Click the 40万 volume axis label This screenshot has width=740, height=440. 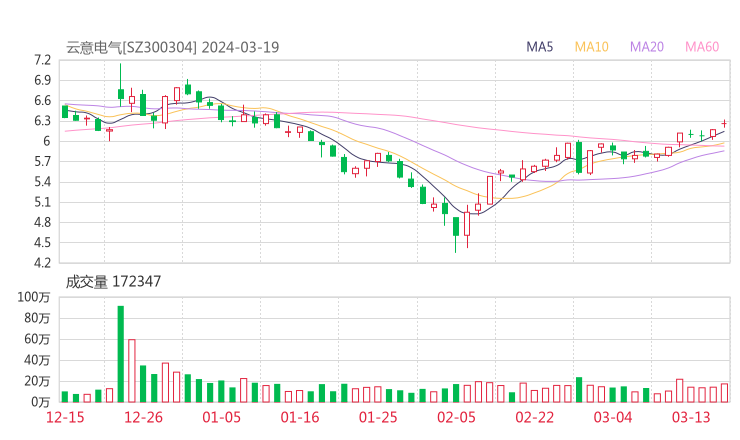point(37,360)
